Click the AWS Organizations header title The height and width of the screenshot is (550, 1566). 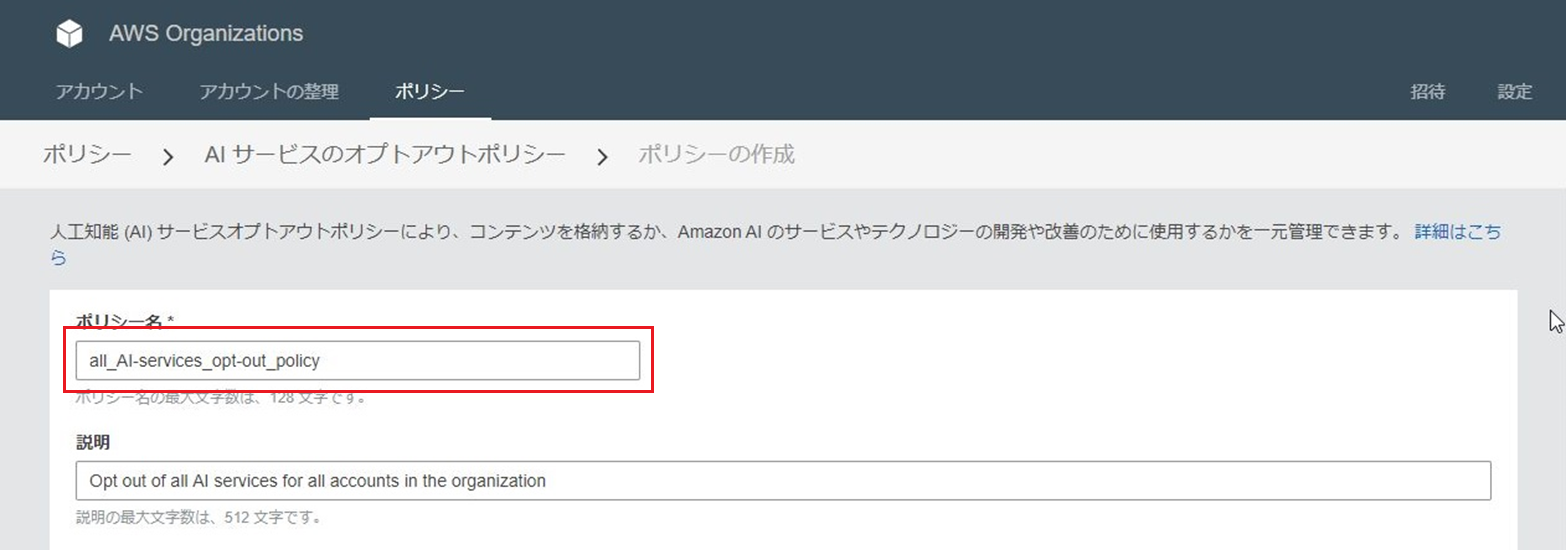(x=206, y=34)
